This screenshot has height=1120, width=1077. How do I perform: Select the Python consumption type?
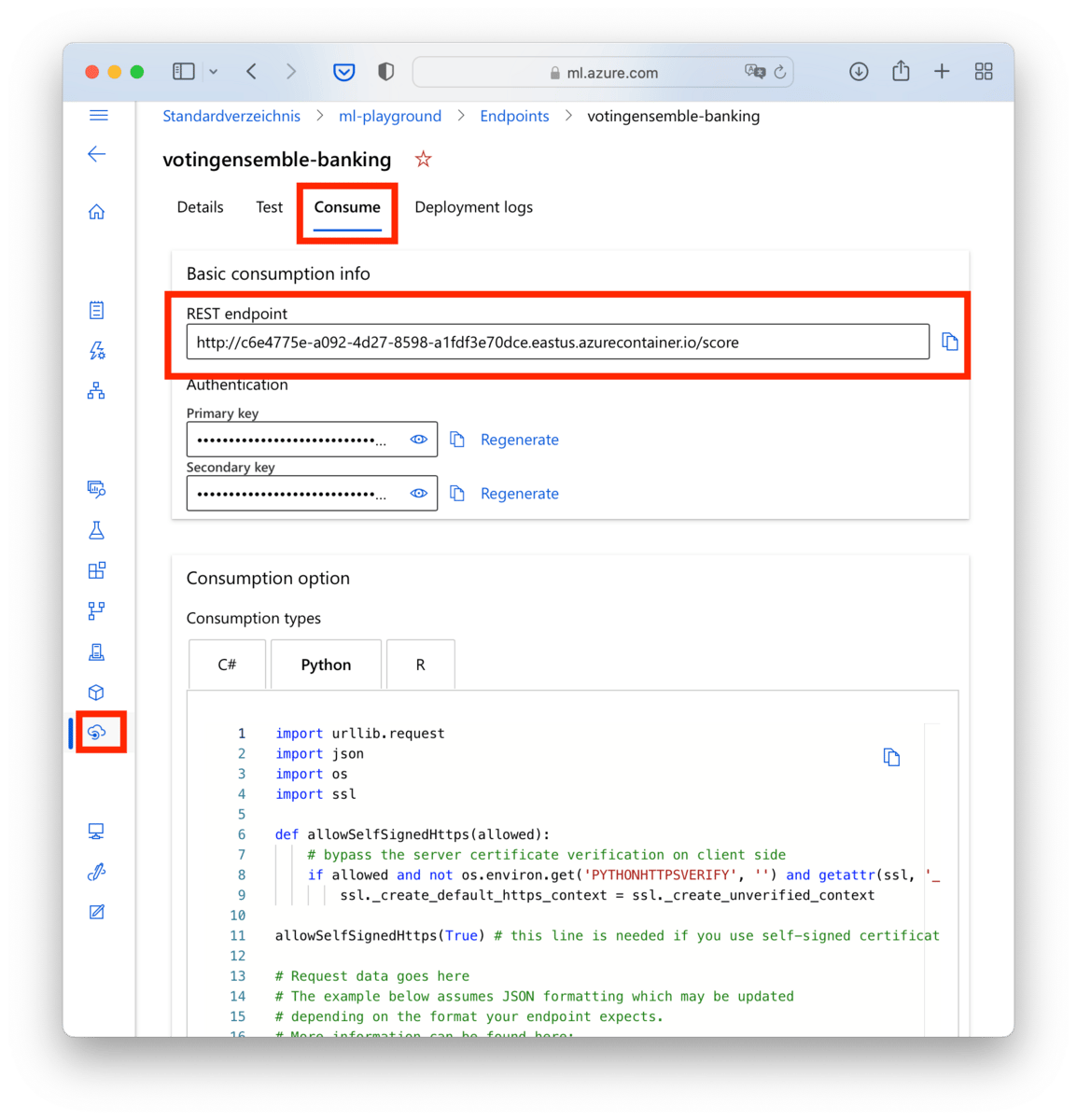tap(326, 665)
